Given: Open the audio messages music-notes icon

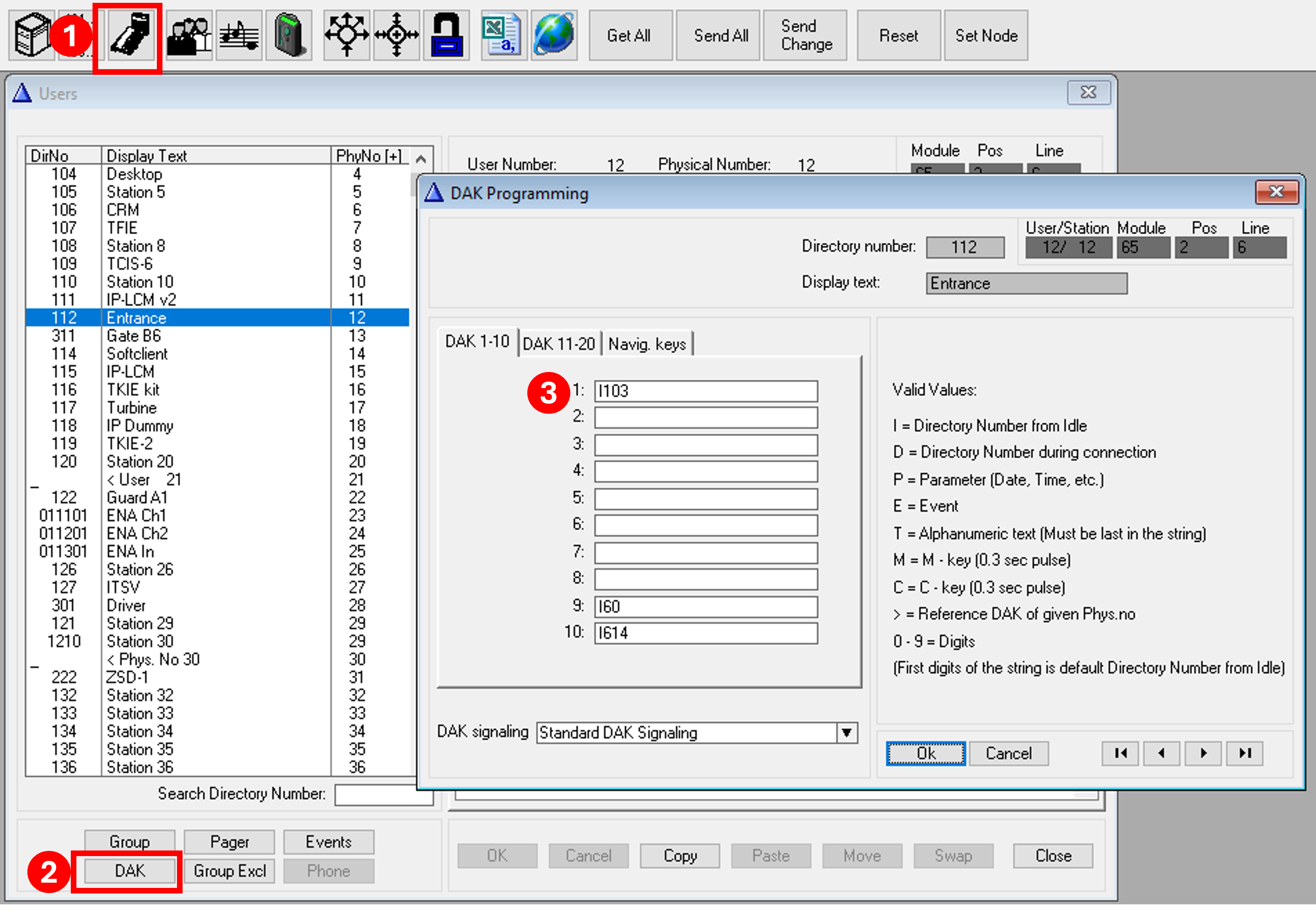Looking at the screenshot, I should [x=239, y=35].
